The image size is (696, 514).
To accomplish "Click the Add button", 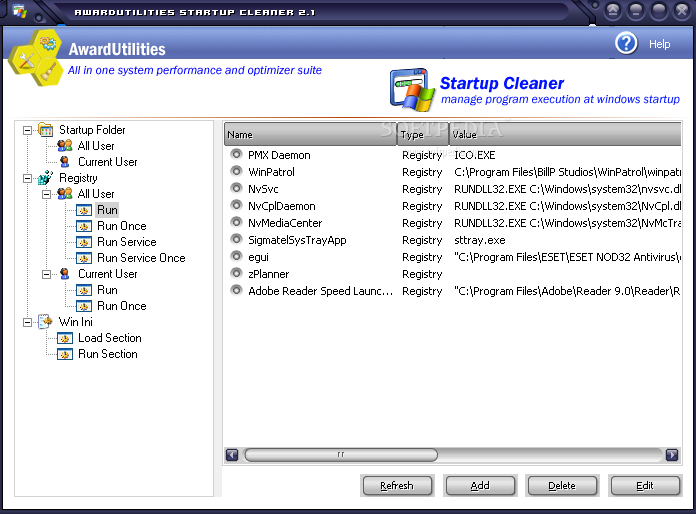I will pos(480,486).
